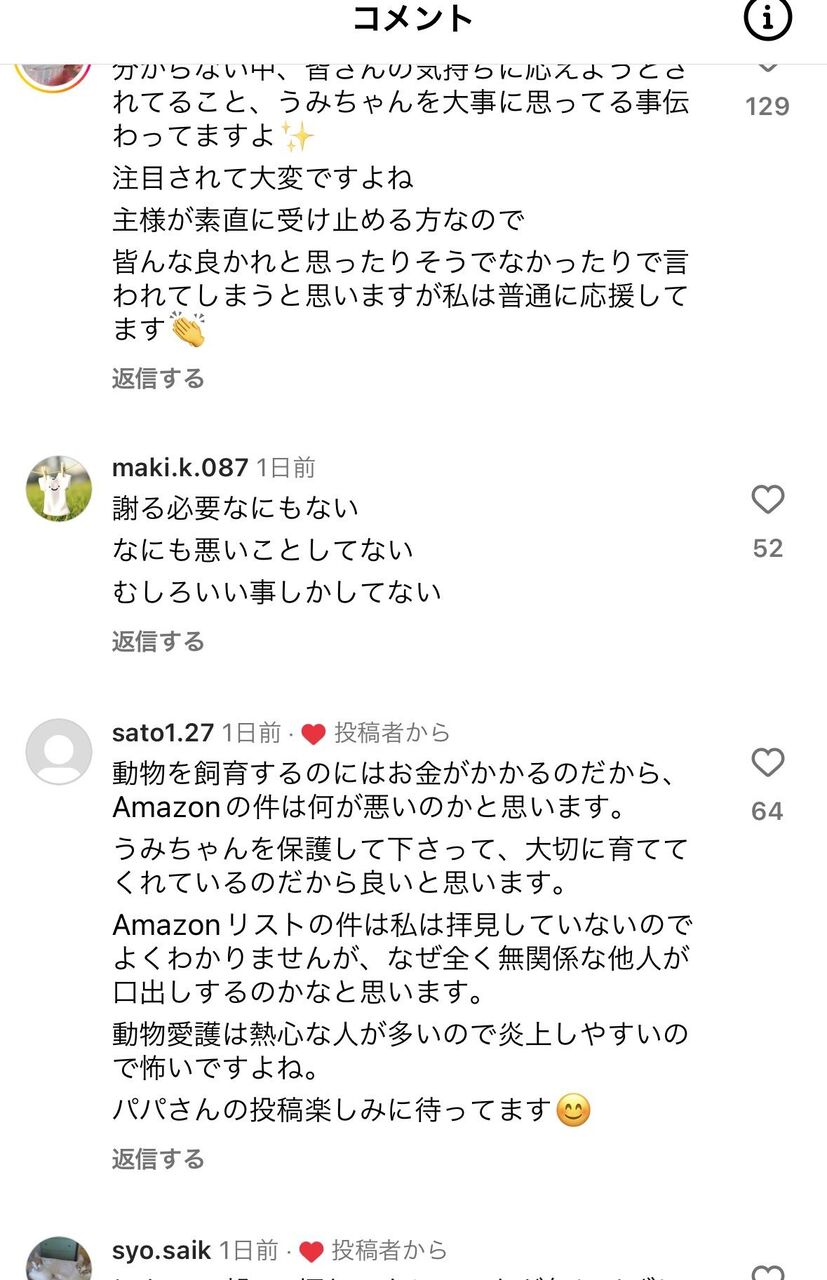Like sato1.27's comment with the heart
Viewport: 827px width, 1280px height.
768,763
